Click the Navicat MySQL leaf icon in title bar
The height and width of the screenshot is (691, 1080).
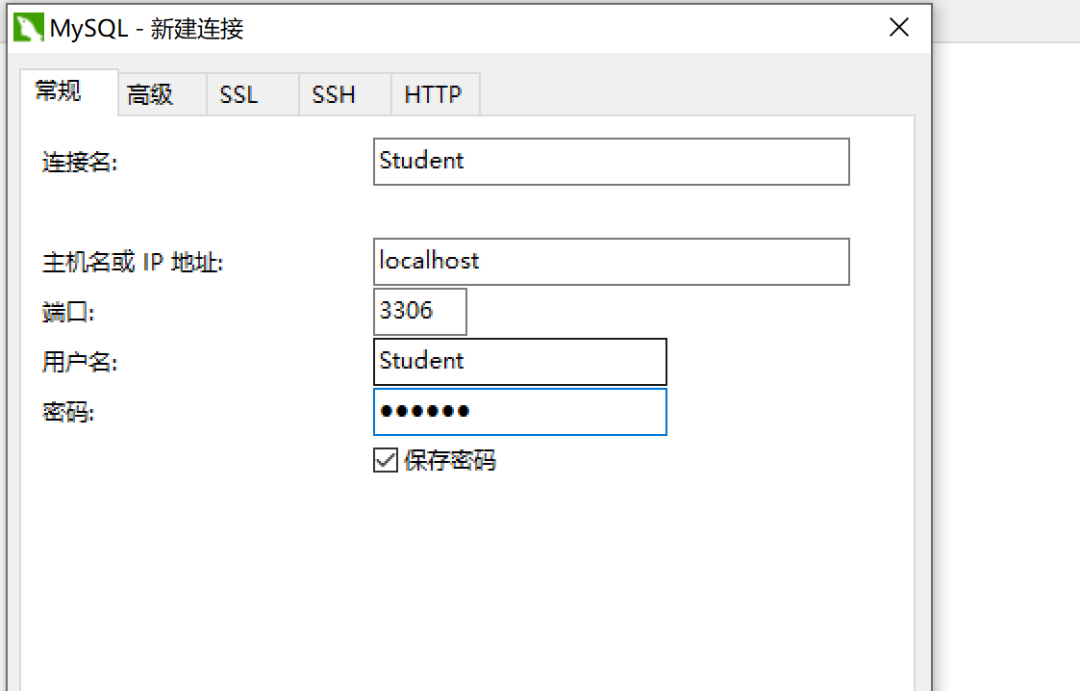point(30,27)
